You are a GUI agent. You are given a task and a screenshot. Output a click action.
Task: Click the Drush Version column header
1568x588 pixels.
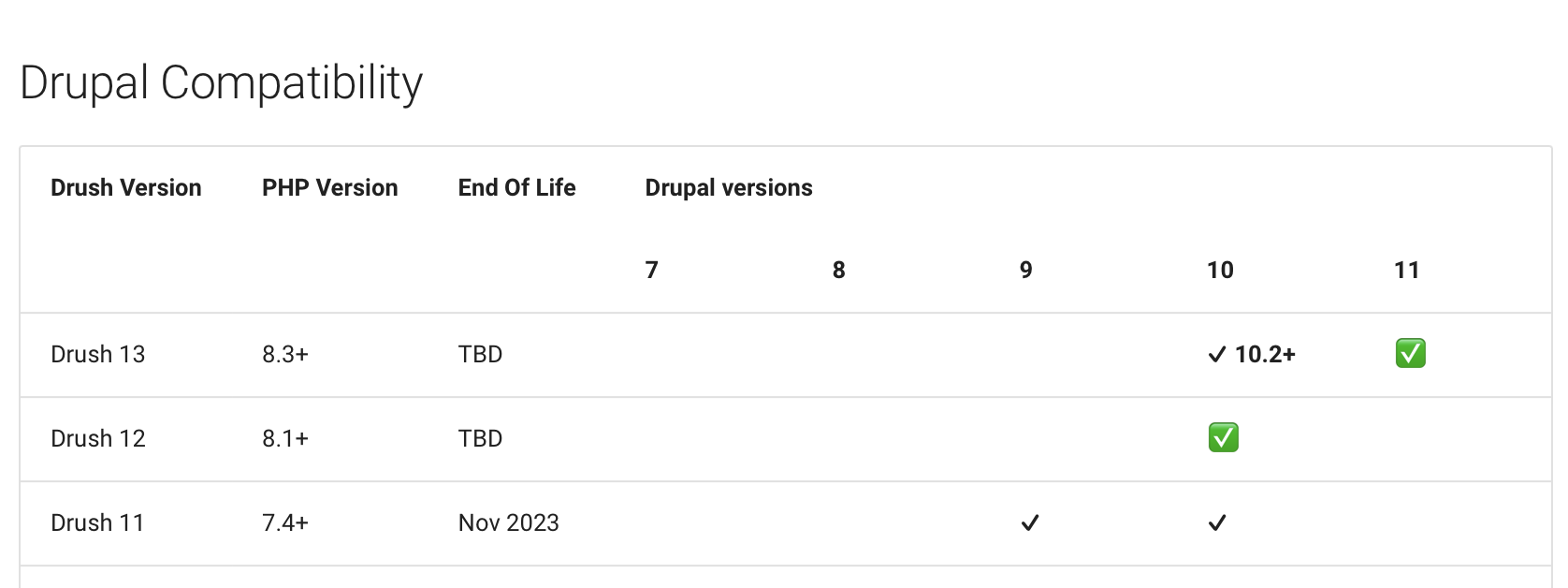point(126,187)
